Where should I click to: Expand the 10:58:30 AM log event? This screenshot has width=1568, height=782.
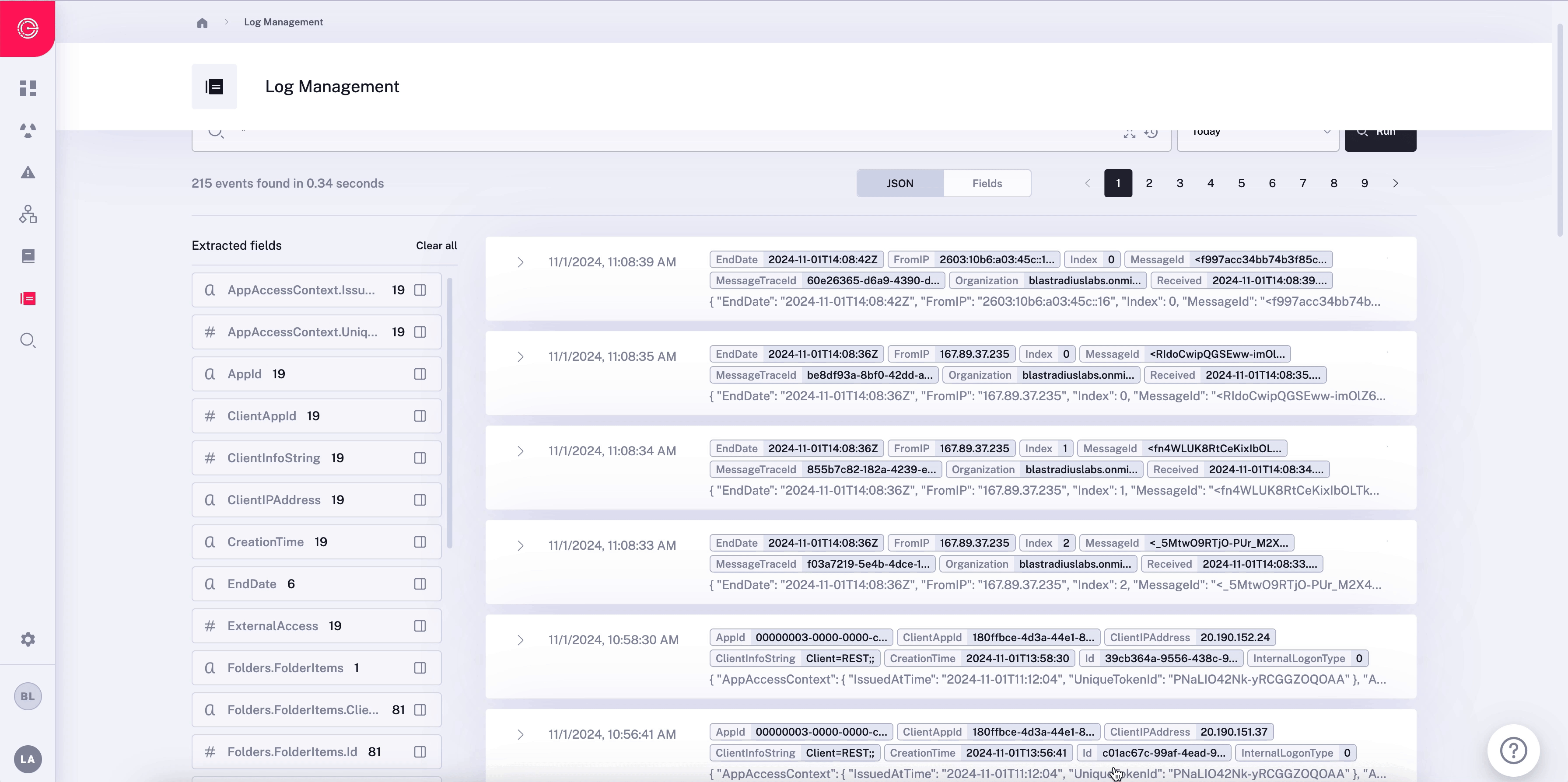(521, 639)
